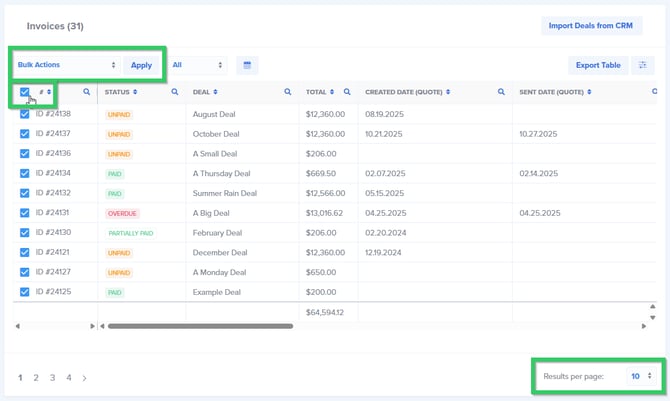
Task: Open the Bulk Actions dropdown
Action: point(67,65)
